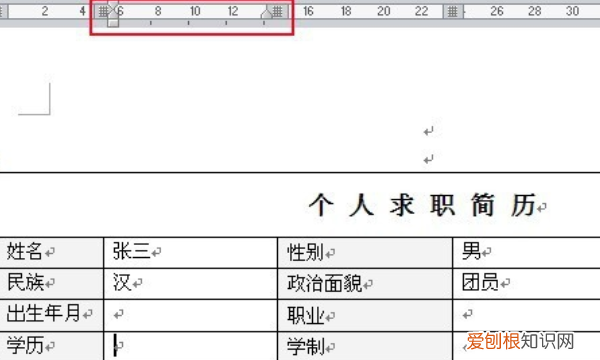Click the column marker between 22 and 26
The width and height of the screenshot is (600, 360).
click(453, 11)
